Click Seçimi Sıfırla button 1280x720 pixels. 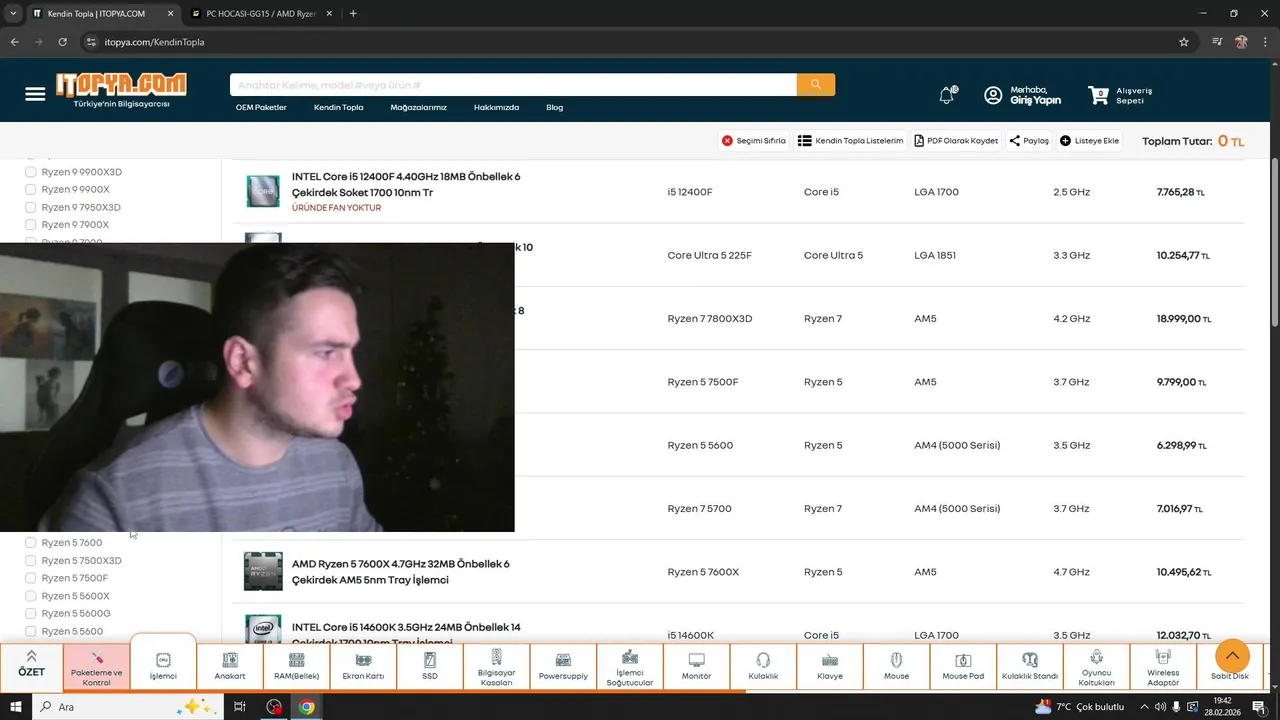(753, 141)
